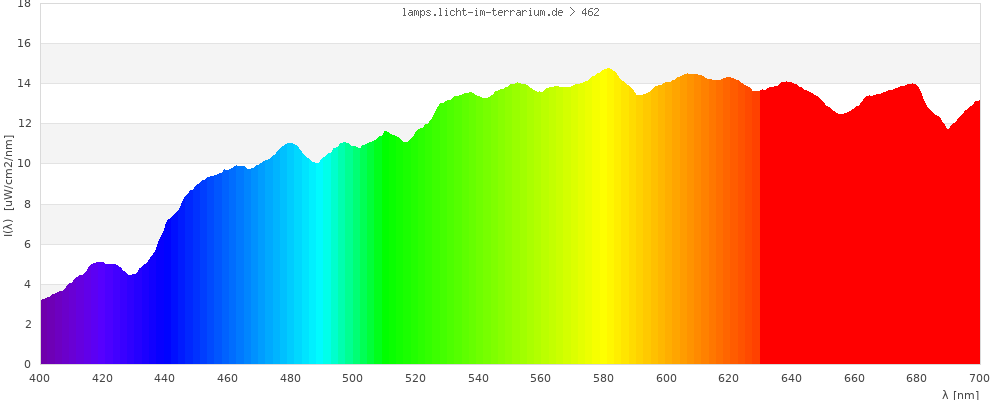Click the λ [nm] axis title
The image size is (1000, 400).
click(960, 395)
